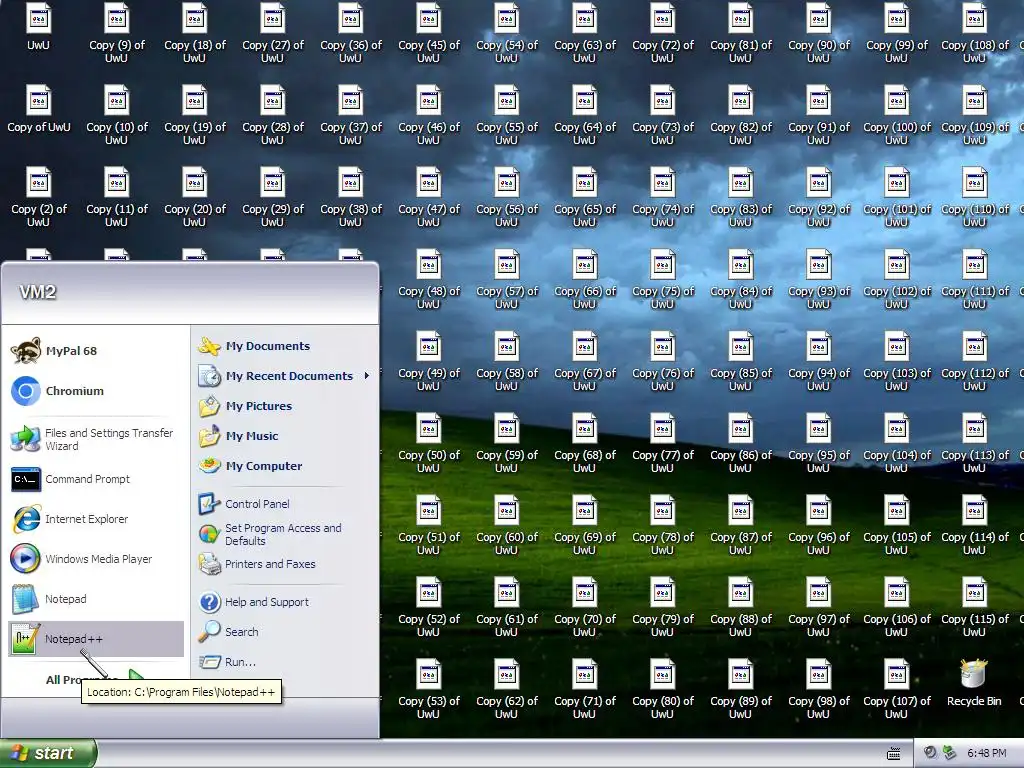
Task: Select Copy (53) of UwU icon
Action: click(x=428, y=689)
